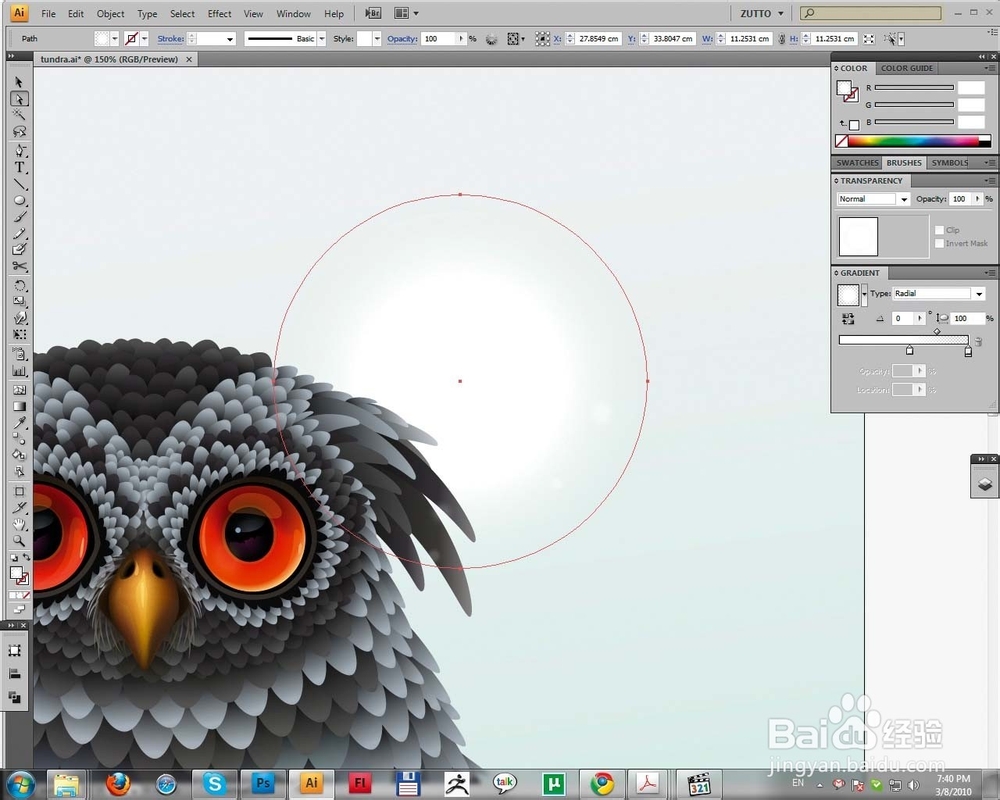Click the Stroke link in control bar

tap(170, 39)
